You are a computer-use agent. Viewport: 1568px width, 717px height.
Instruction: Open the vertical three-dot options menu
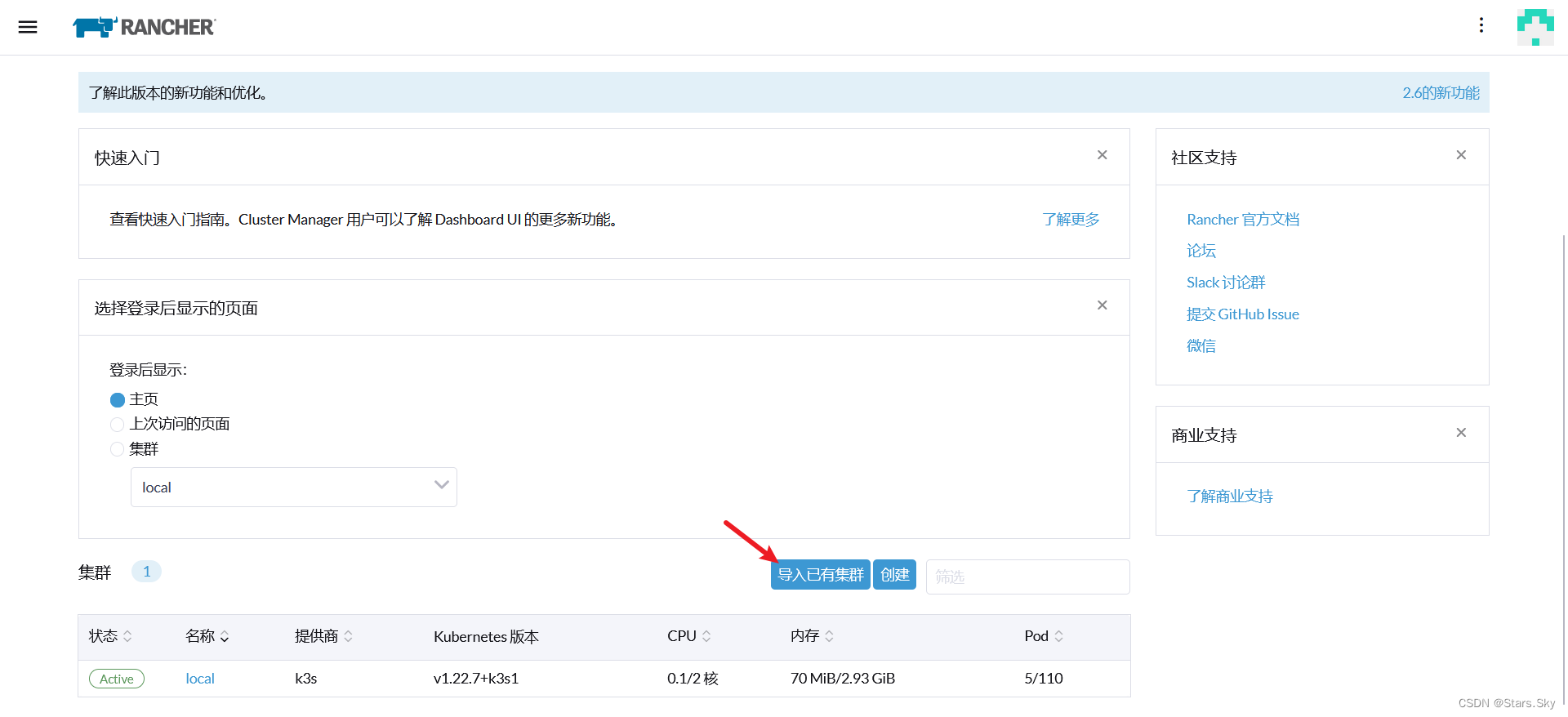pos(1481,25)
